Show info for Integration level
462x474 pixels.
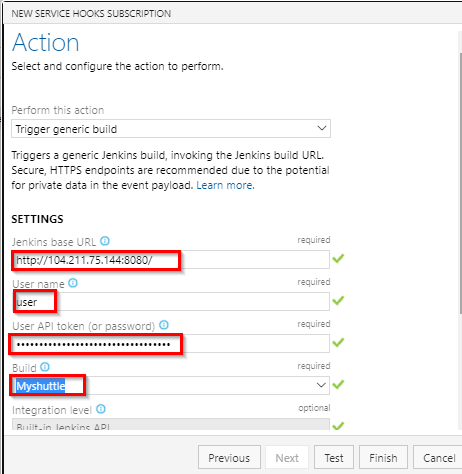coord(101,409)
